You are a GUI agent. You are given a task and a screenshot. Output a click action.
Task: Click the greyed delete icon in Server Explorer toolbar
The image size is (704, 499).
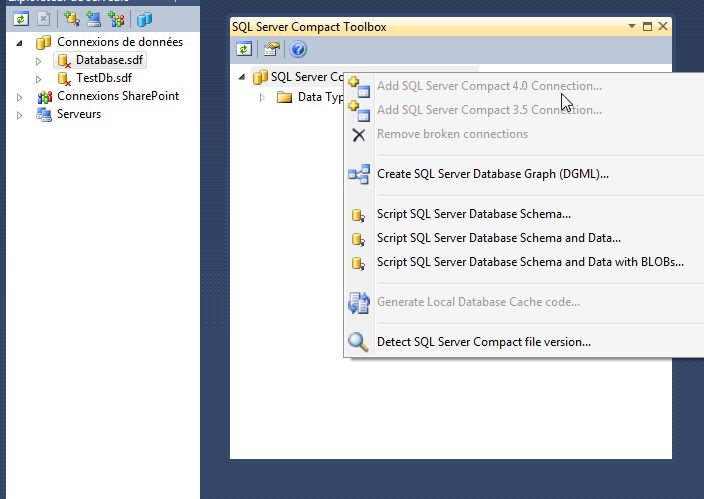44,19
